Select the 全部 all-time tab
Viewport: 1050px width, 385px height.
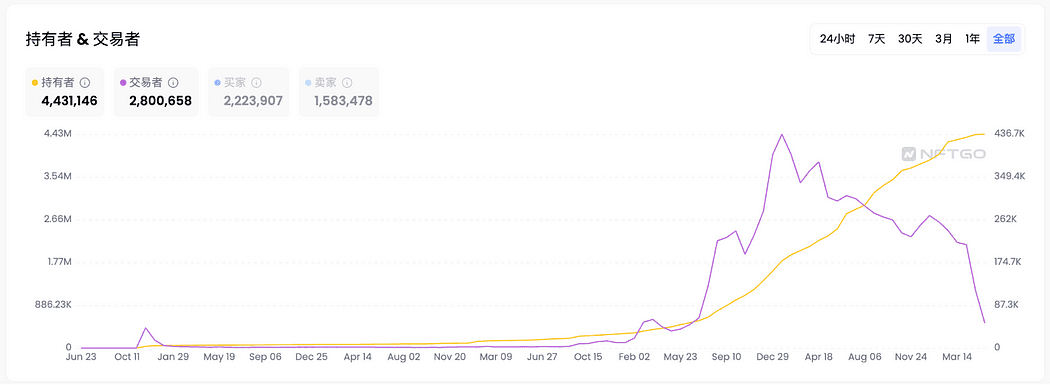[1004, 39]
